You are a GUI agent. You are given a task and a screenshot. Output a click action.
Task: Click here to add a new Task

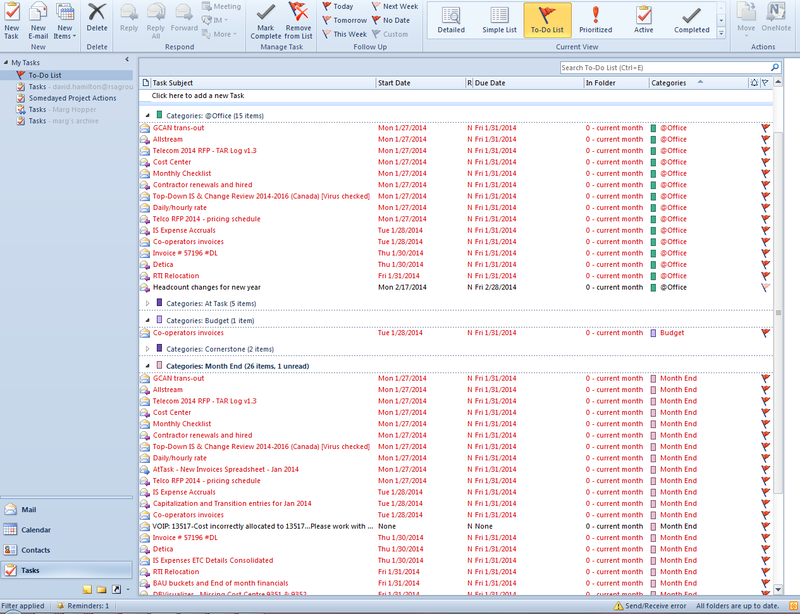pos(197,95)
